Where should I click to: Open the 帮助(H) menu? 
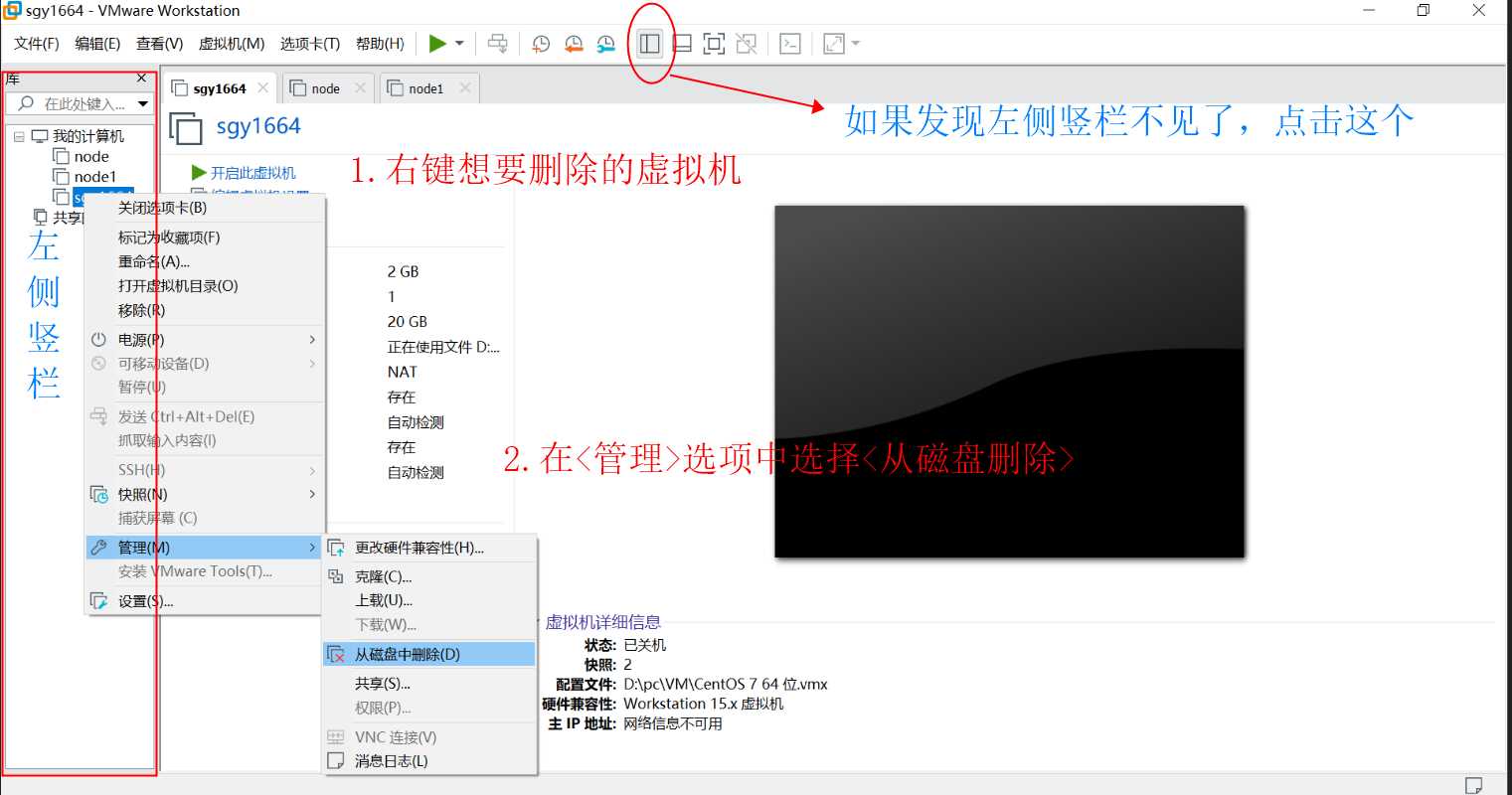[380, 44]
